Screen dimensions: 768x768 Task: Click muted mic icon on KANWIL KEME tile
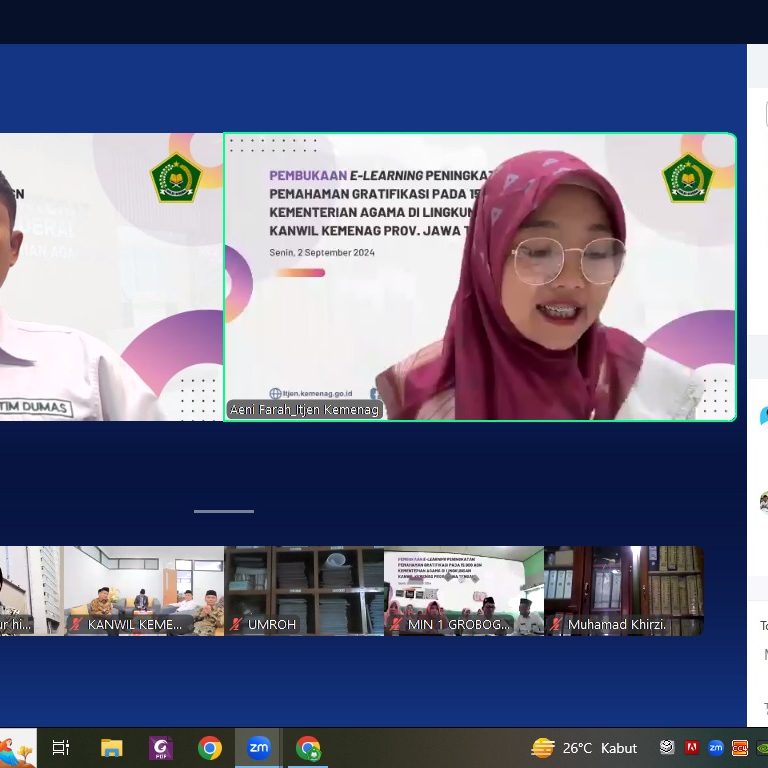pyautogui.click(x=76, y=624)
